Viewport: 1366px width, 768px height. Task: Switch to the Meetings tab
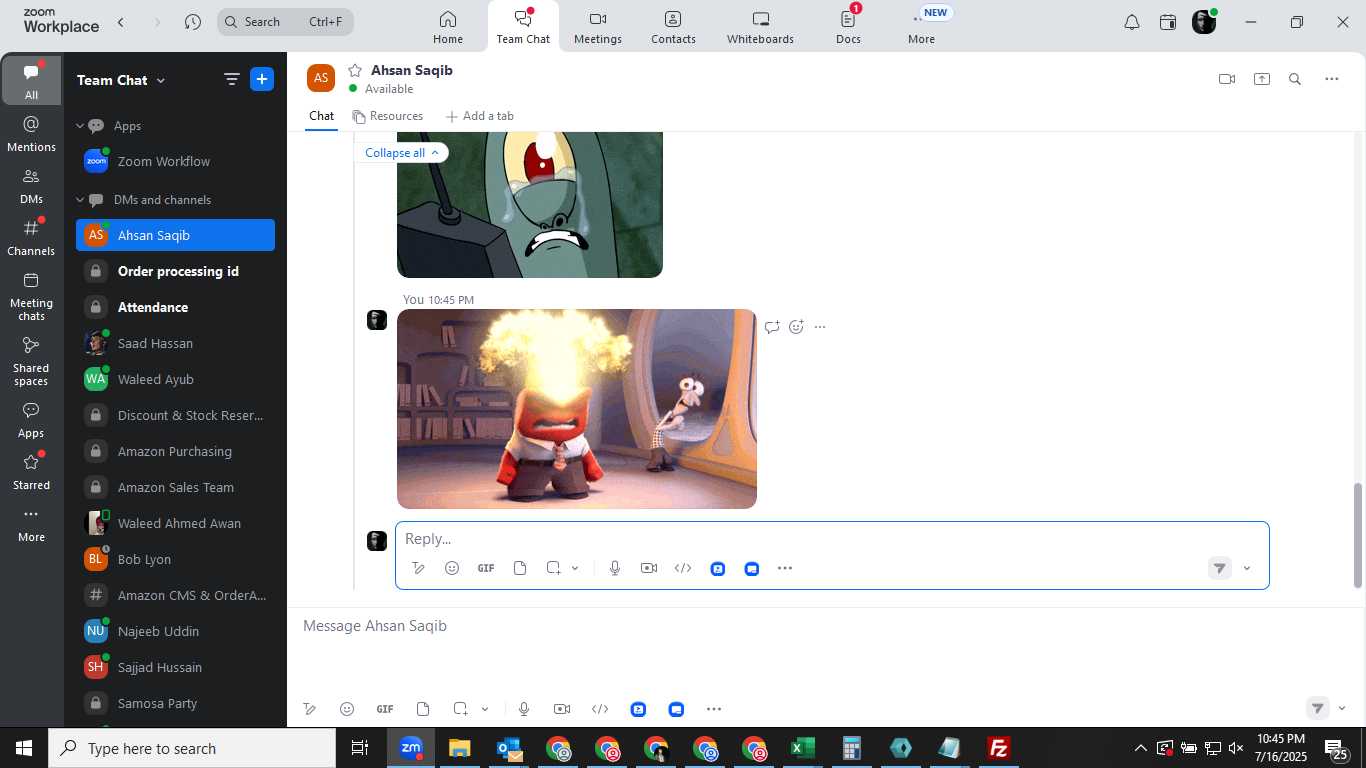(598, 27)
